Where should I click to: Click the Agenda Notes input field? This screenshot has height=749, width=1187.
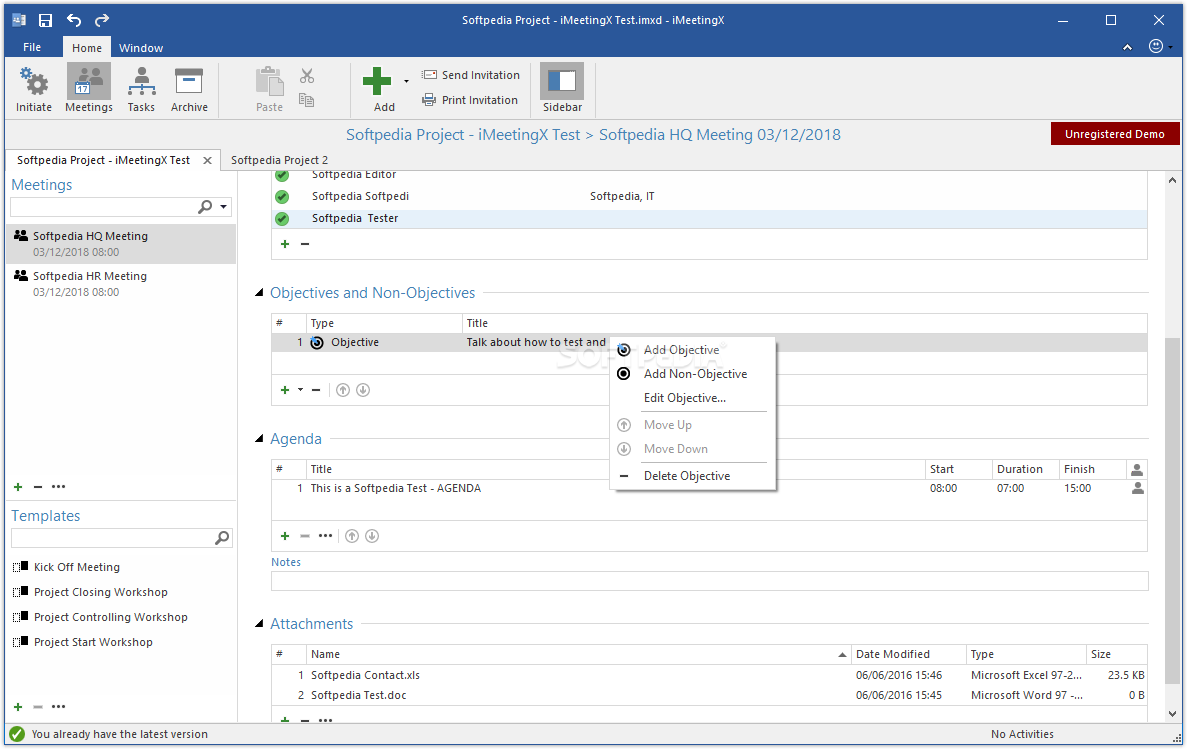[709, 581]
